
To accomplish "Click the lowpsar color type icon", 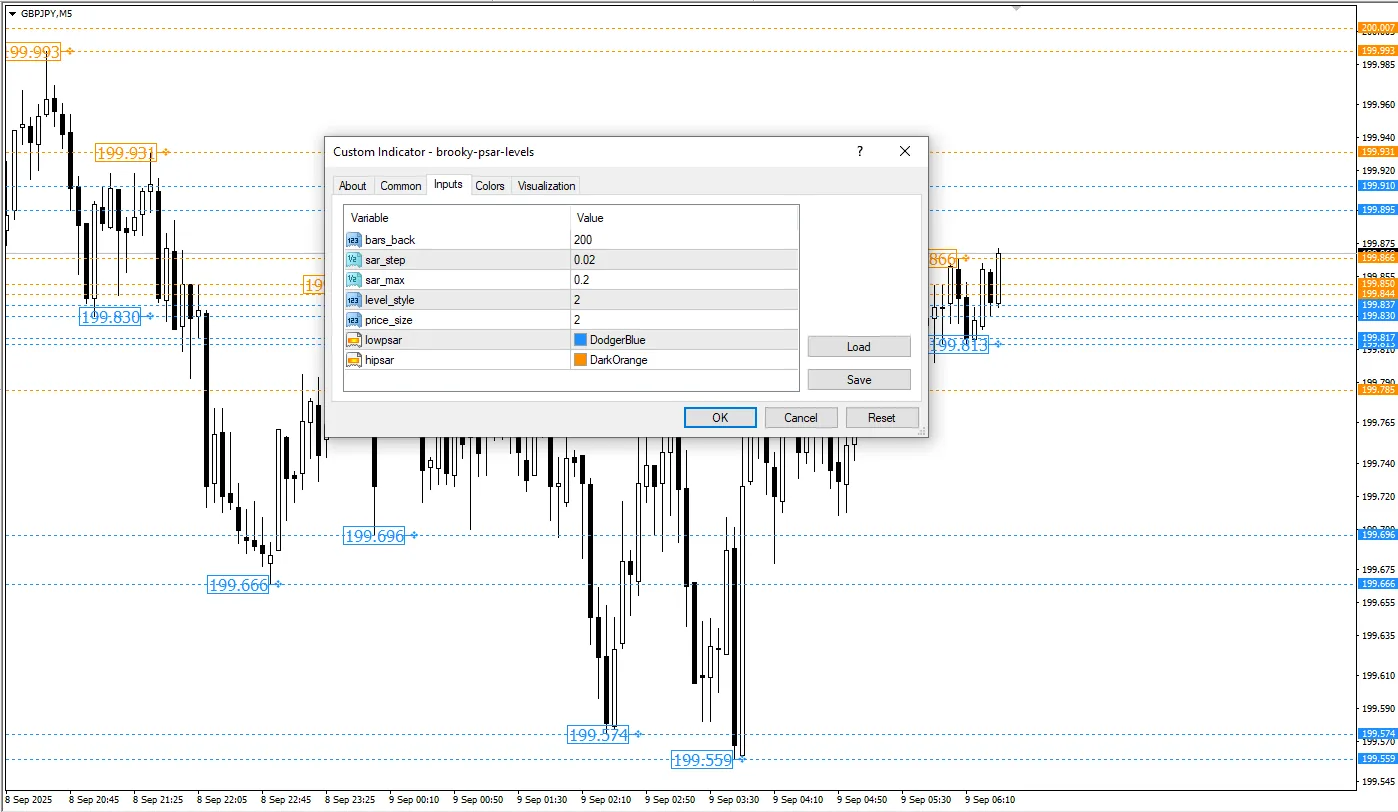I will coord(354,340).
